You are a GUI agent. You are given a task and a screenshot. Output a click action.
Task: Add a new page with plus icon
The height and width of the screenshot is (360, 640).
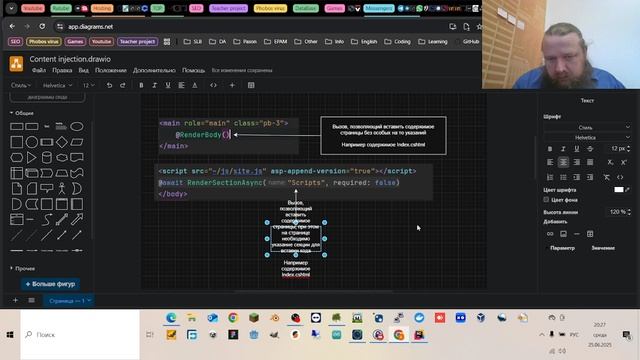[x=15, y=300]
